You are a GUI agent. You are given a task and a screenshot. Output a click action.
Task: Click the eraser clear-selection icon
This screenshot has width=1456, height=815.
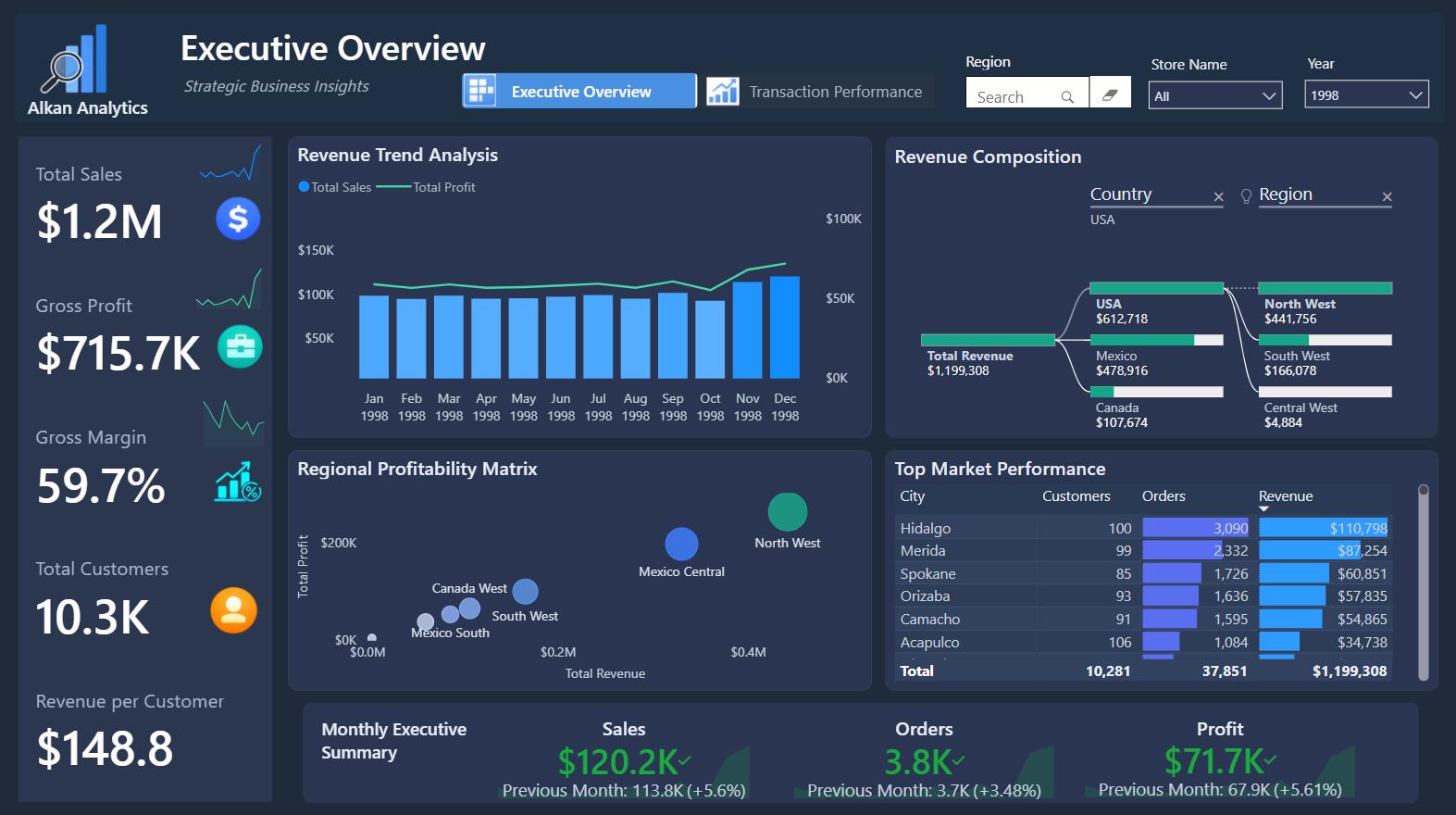tap(1110, 94)
